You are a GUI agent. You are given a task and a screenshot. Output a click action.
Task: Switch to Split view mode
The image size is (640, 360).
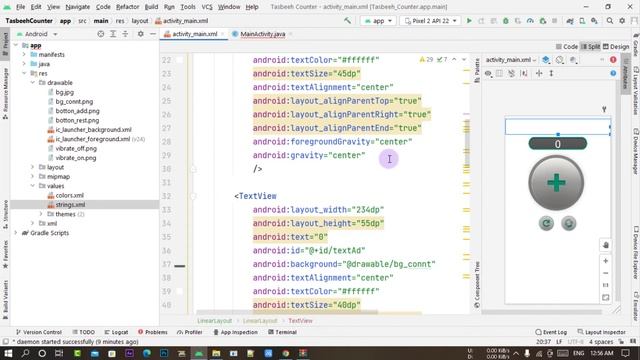[591, 47]
